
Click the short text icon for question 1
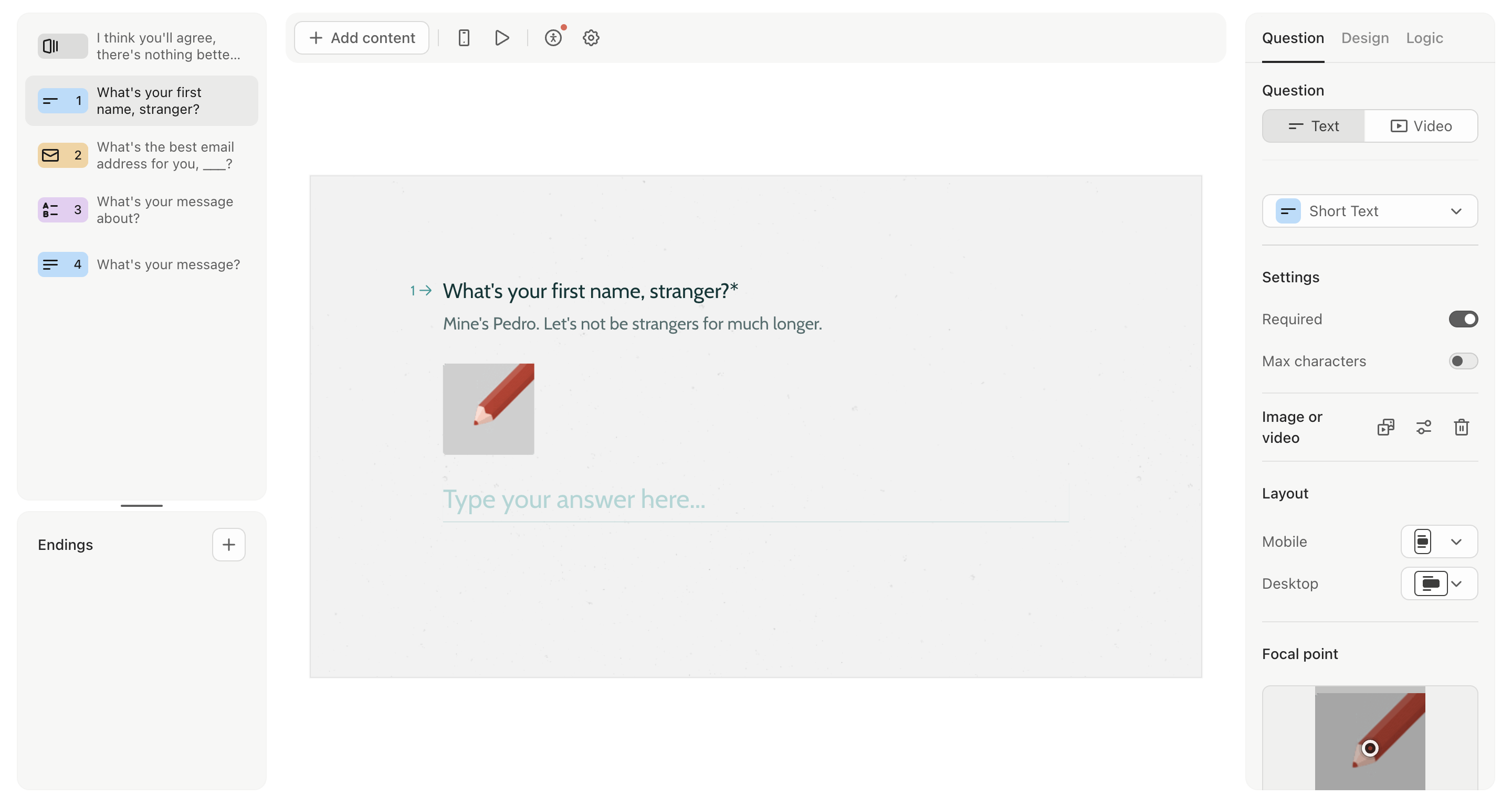pyautogui.click(x=63, y=100)
